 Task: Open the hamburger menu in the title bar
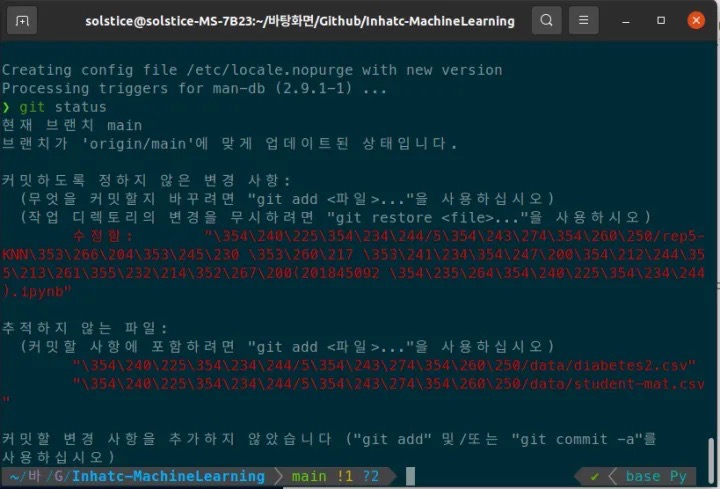tap(584, 20)
